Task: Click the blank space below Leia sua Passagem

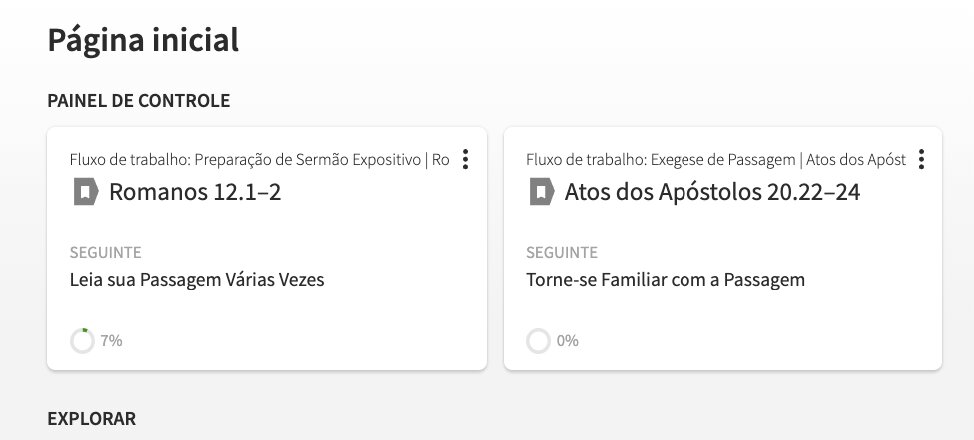Action: click(x=267, y=309)
